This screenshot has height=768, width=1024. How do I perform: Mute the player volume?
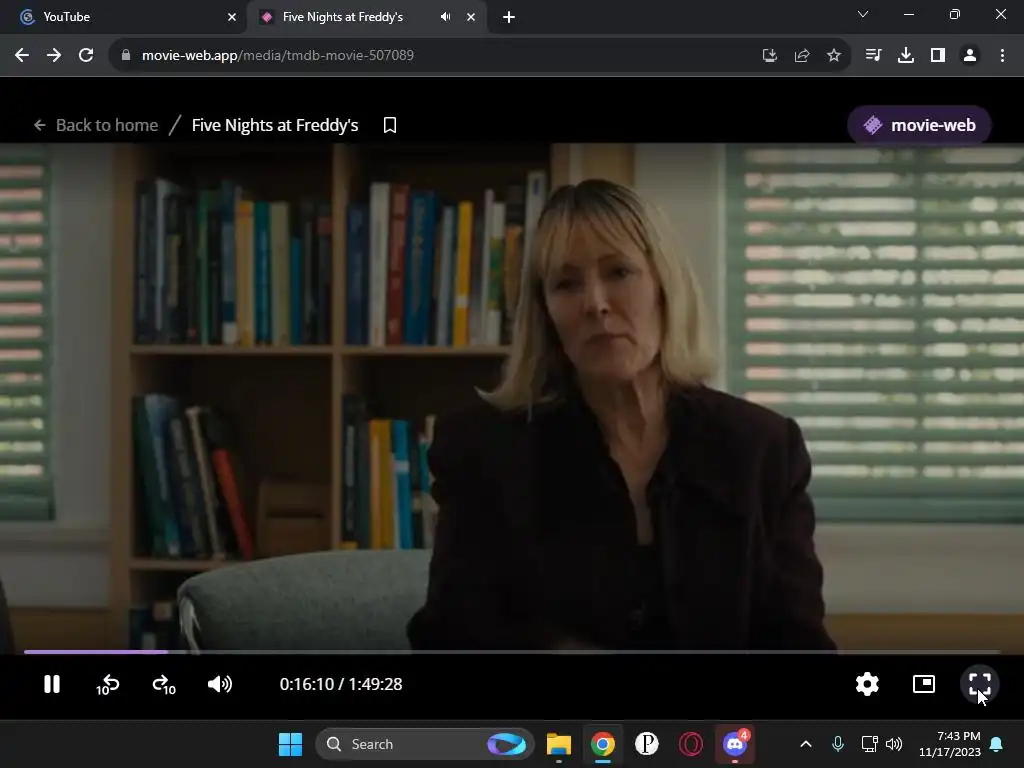point(220,684)
